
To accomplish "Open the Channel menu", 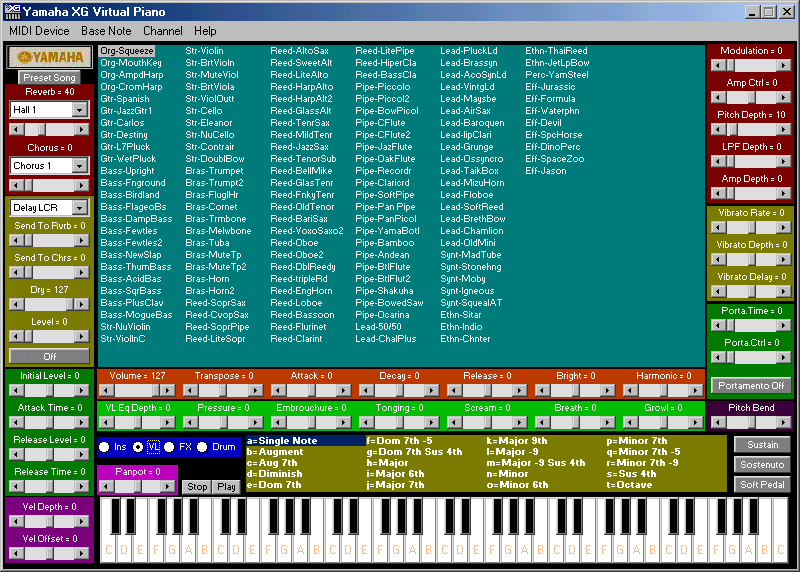I will pyautogui.click(x=163, y=31).
